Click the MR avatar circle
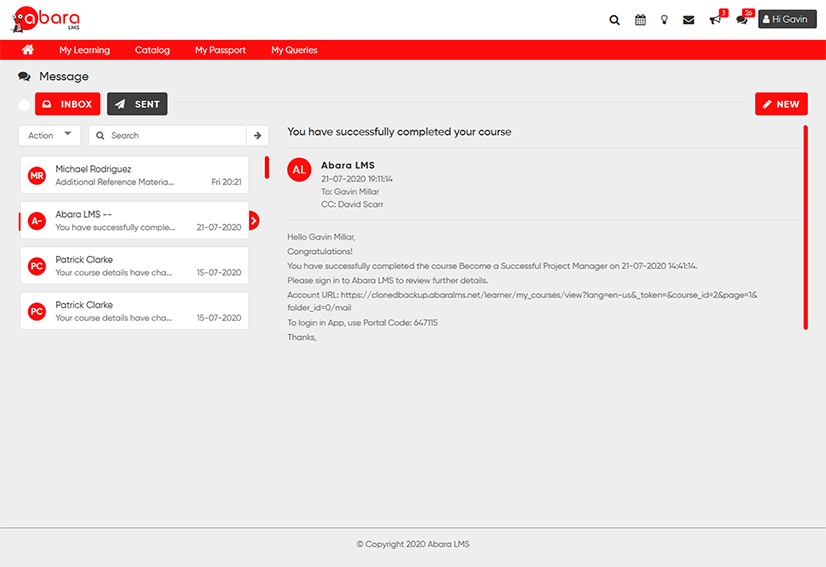Image resolution: width=826 pixels, height=567 pixels. click(x=37, y=175)
